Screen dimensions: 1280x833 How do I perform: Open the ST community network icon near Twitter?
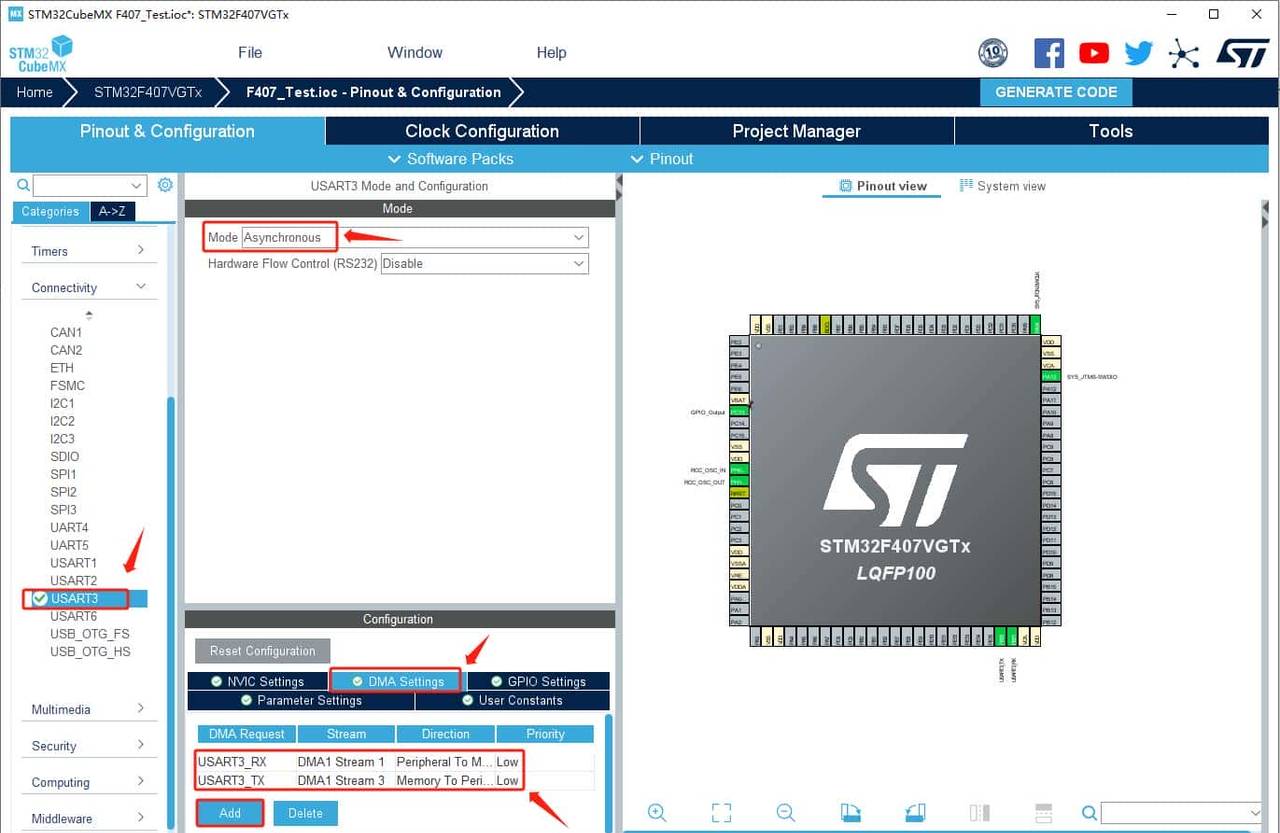1184,53
